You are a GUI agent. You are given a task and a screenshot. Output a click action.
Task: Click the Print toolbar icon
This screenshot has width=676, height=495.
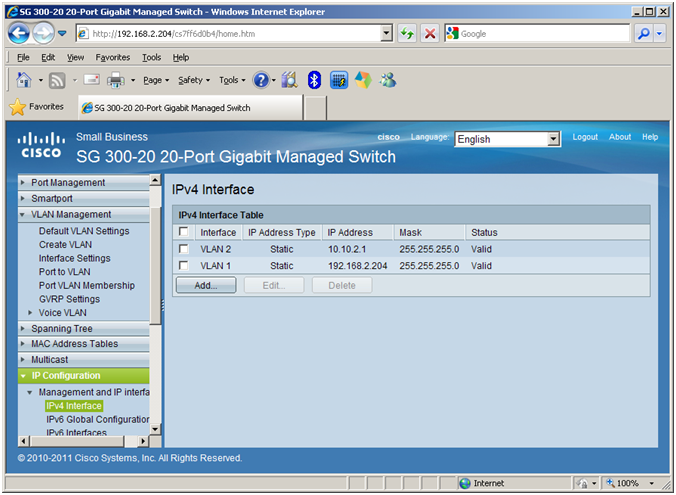pos(116,80)
